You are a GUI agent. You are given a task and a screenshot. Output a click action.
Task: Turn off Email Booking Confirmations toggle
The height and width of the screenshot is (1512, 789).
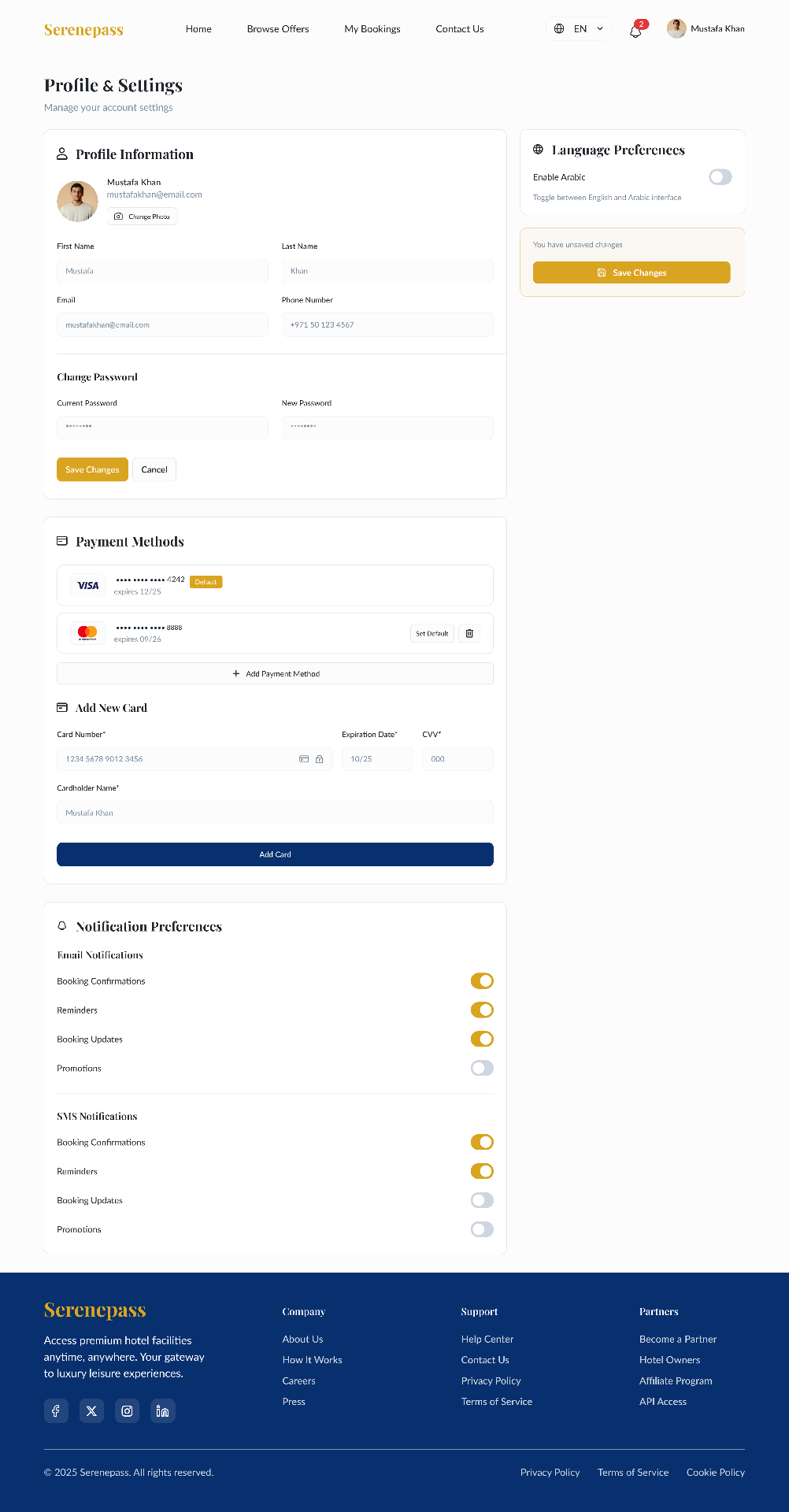[x=482, y=980]
